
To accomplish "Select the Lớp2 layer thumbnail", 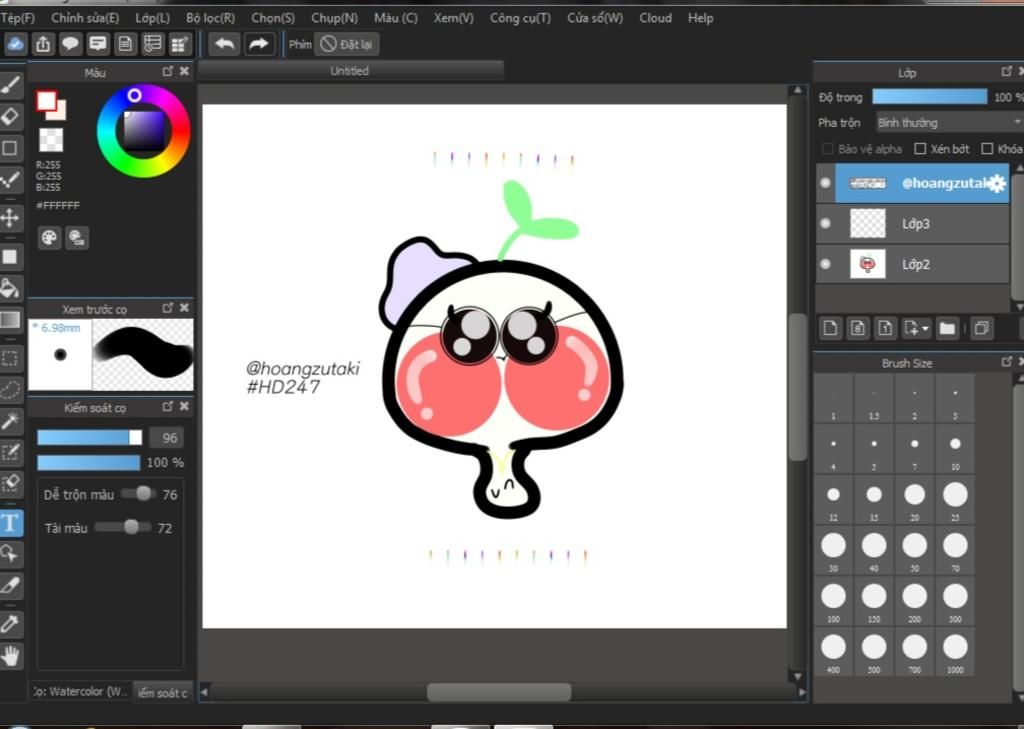I will tap(868, 264).
